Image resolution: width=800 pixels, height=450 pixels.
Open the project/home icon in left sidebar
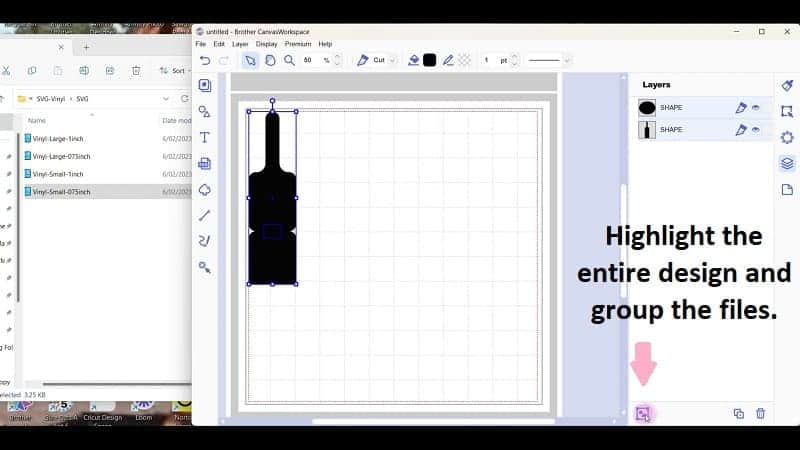pos(205,85)
